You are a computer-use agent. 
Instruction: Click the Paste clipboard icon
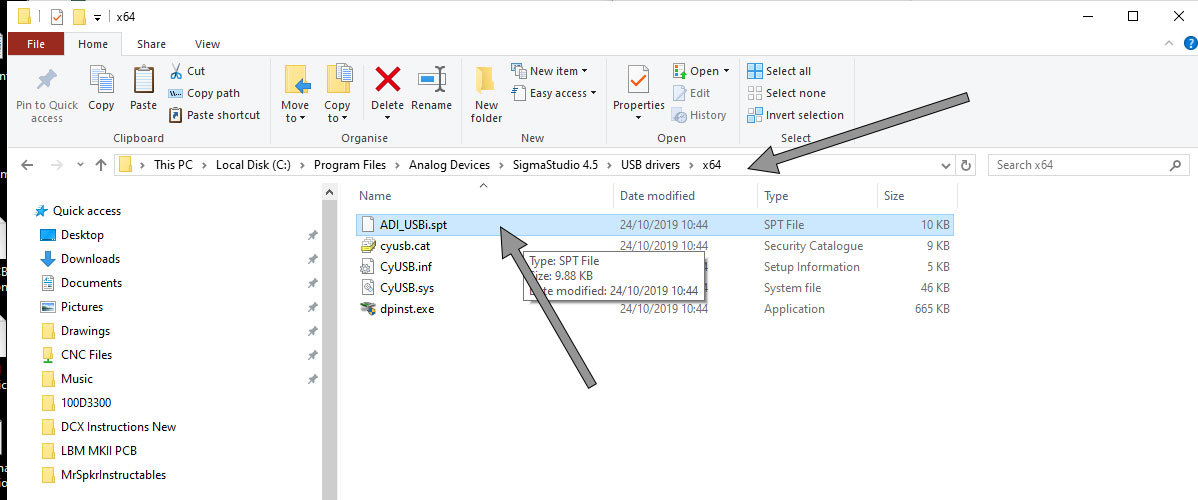(143, 80)
